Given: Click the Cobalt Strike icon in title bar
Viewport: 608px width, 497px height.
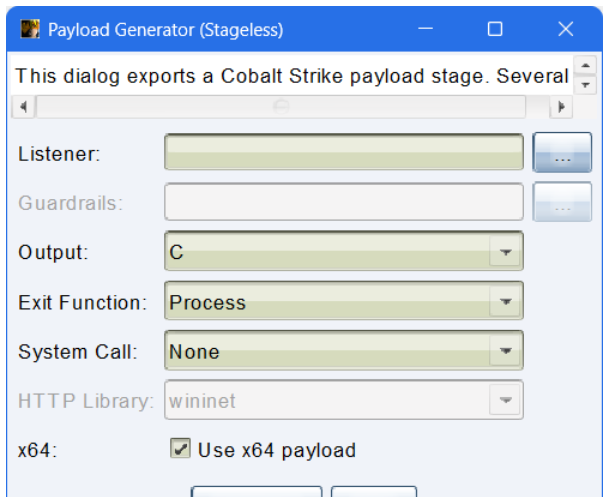Looking at the screenshot, I should coord(30,29).
